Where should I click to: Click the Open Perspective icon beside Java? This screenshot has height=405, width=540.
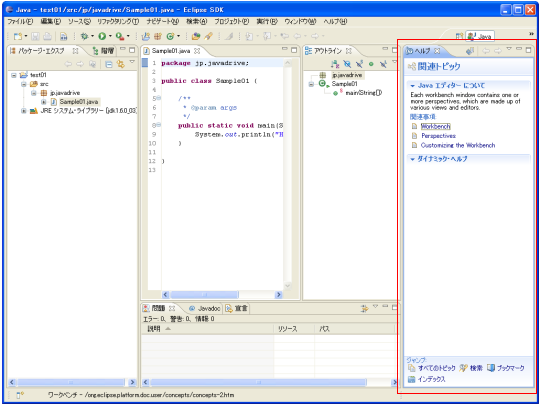[459, 36]
